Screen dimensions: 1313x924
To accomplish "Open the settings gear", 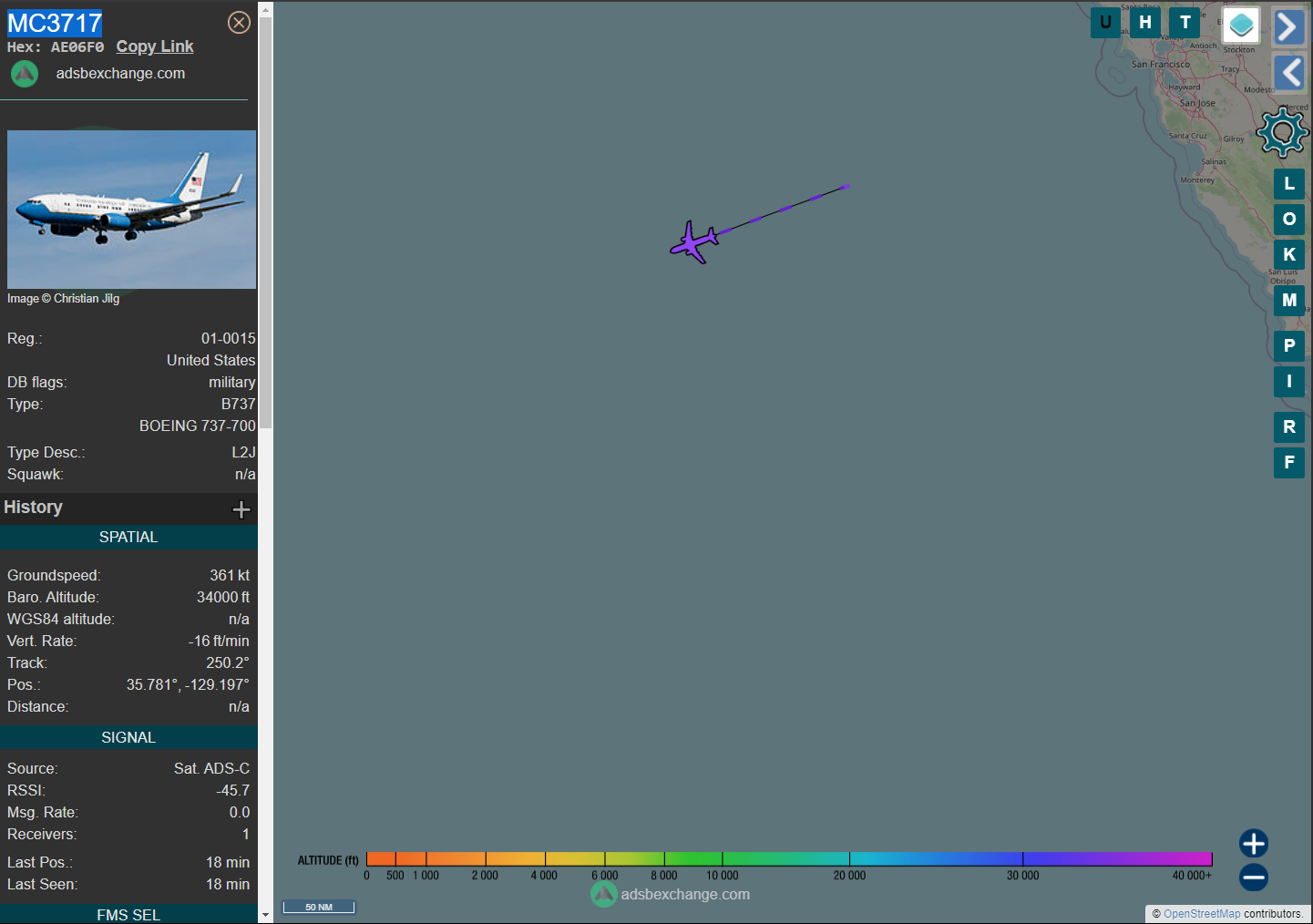I will coord(1283,133).
